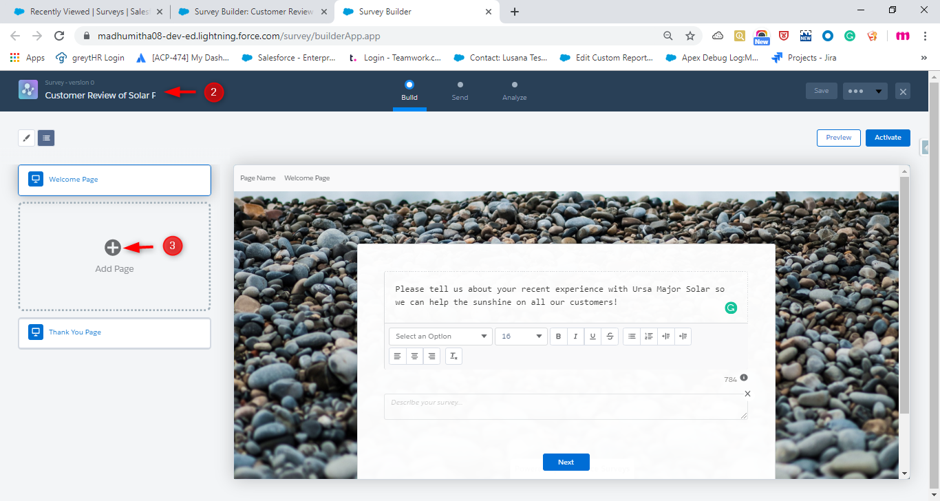
Task: Open the Projects - Jira bookmark
Action: (x=804, y=58)
